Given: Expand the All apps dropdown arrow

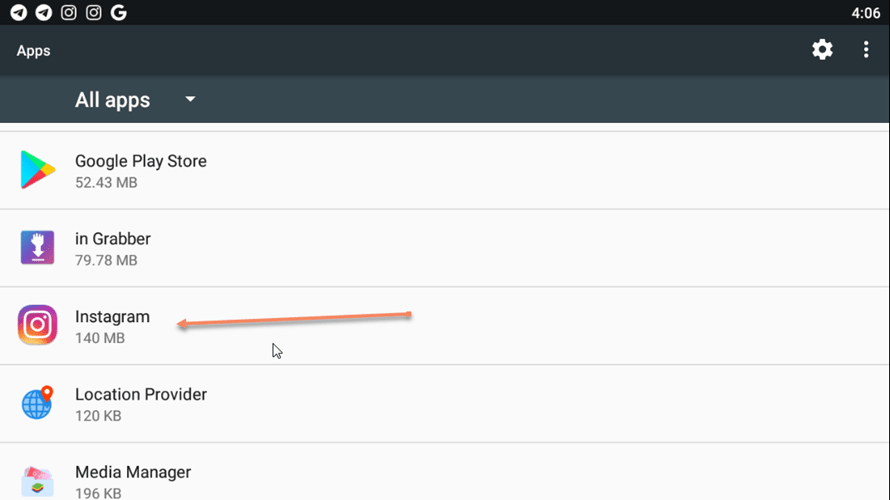Looking at the screenshot, I should (190, 99).
